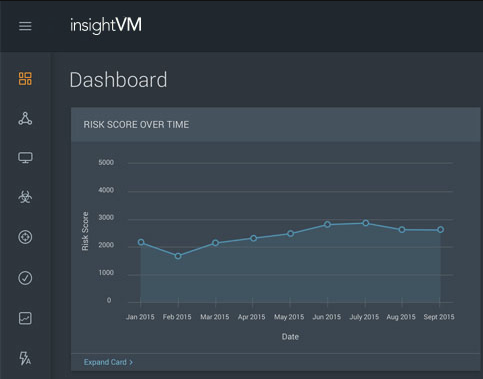Click the Apr 2015 data point
Viewport: 483px width, 379px height.
coord(253,238)
